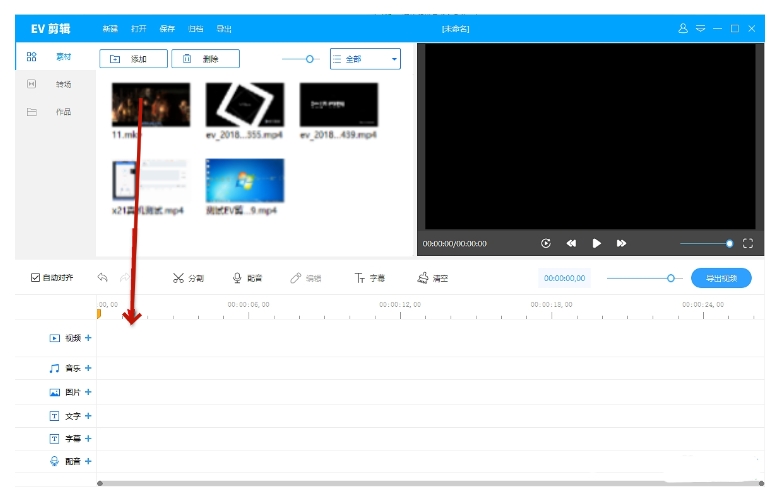Enter fullscreen preview mode
Screen dimensions: 777x497
coord(747,243)
